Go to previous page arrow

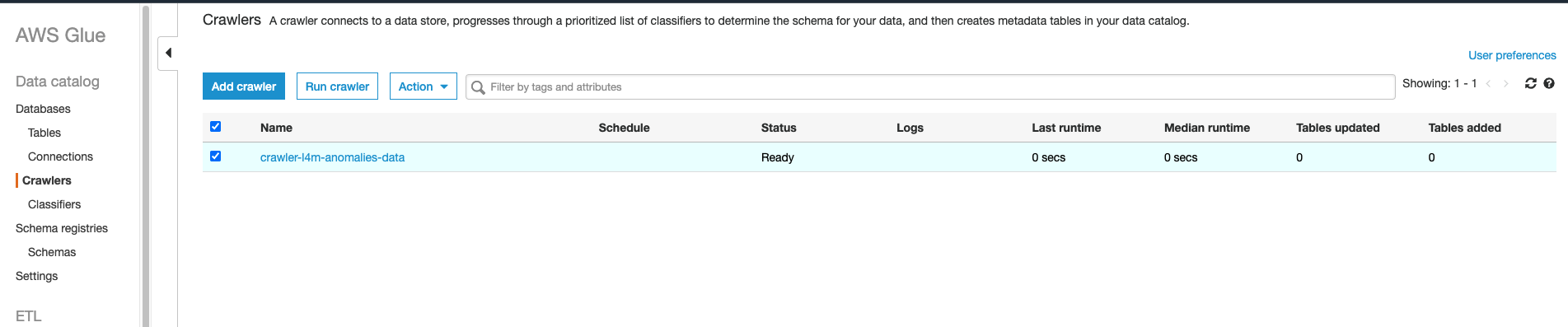1488,83
